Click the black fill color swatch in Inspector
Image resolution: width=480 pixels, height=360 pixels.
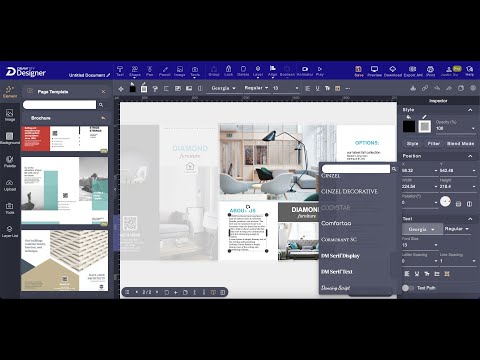point(409,126)
